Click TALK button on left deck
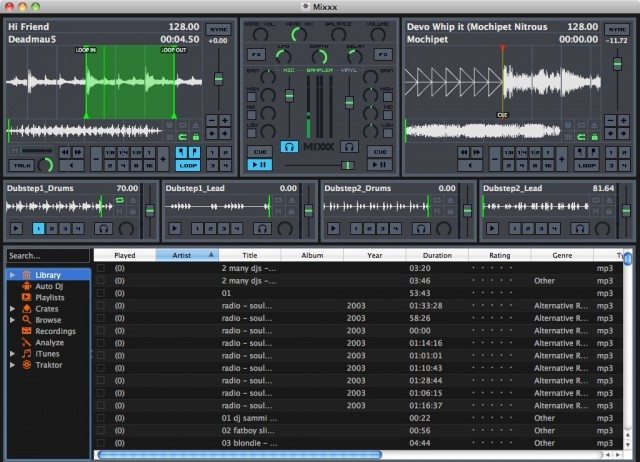This screenshot has width=640, height=462. point(22,165)
